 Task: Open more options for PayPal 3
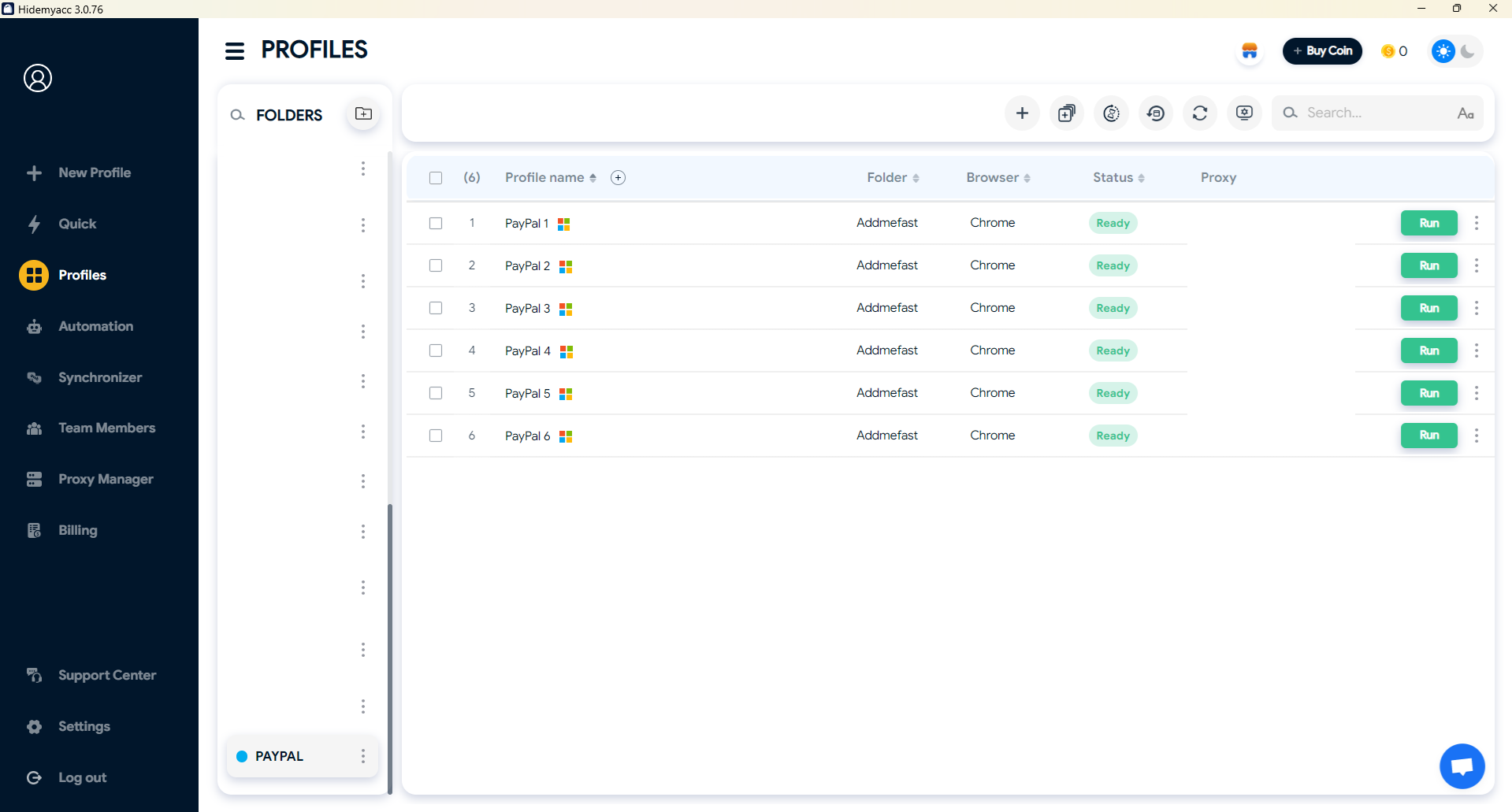pos(1477,308)
